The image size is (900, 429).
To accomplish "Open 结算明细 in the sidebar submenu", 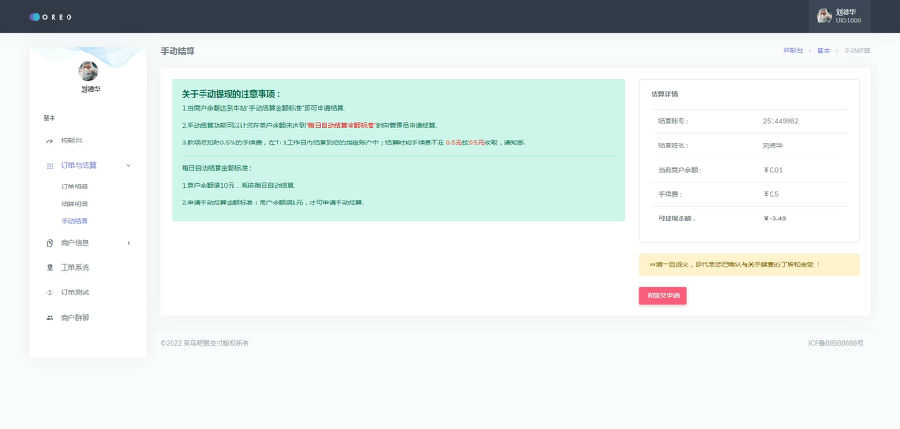I will click(x=75, y=204).
